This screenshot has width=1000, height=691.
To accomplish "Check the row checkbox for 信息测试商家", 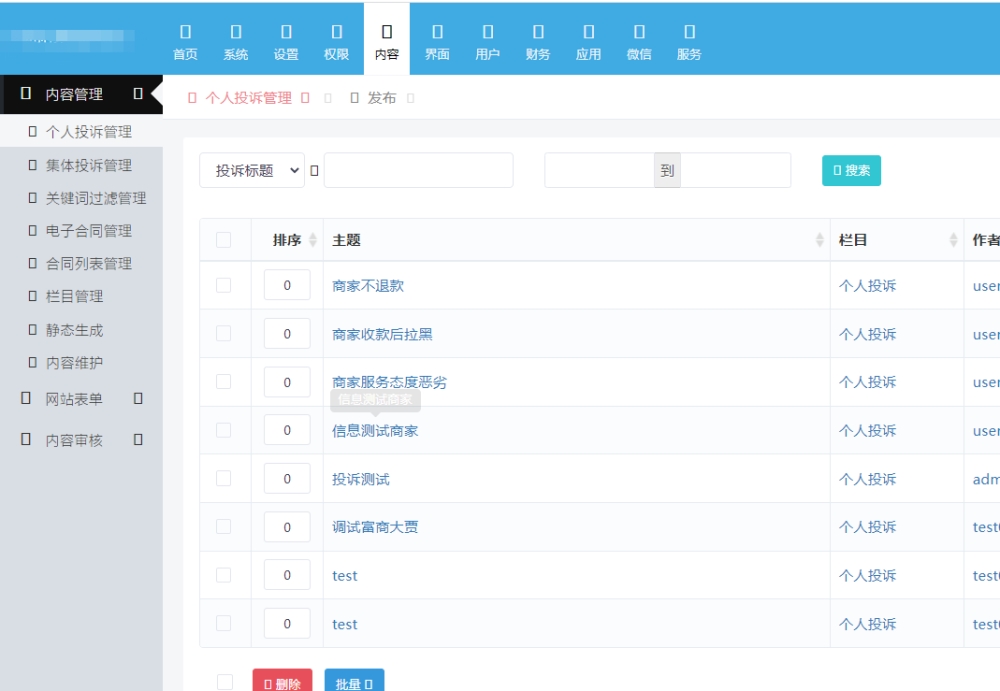I will [223, 430].
